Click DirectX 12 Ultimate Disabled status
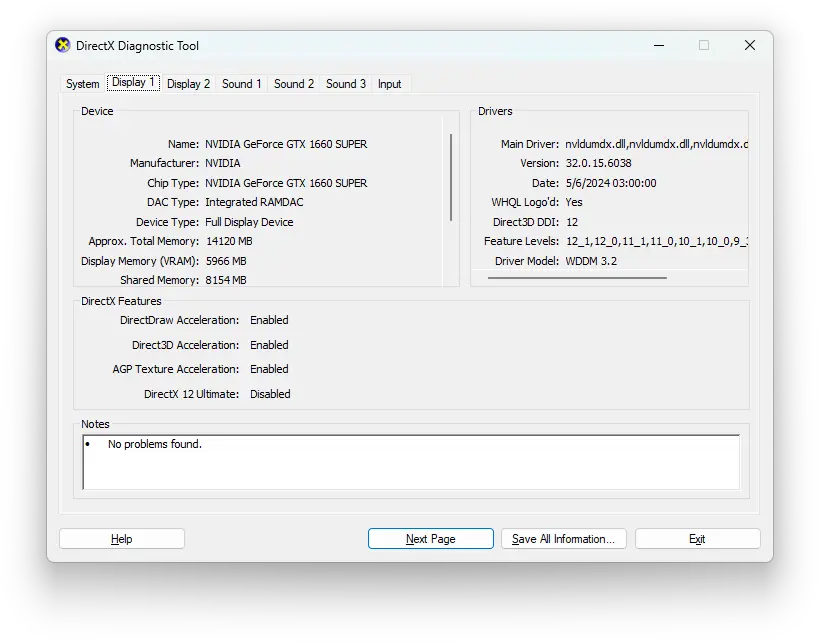The height and width of the screenshot is (642, 819). click(270, 394)
